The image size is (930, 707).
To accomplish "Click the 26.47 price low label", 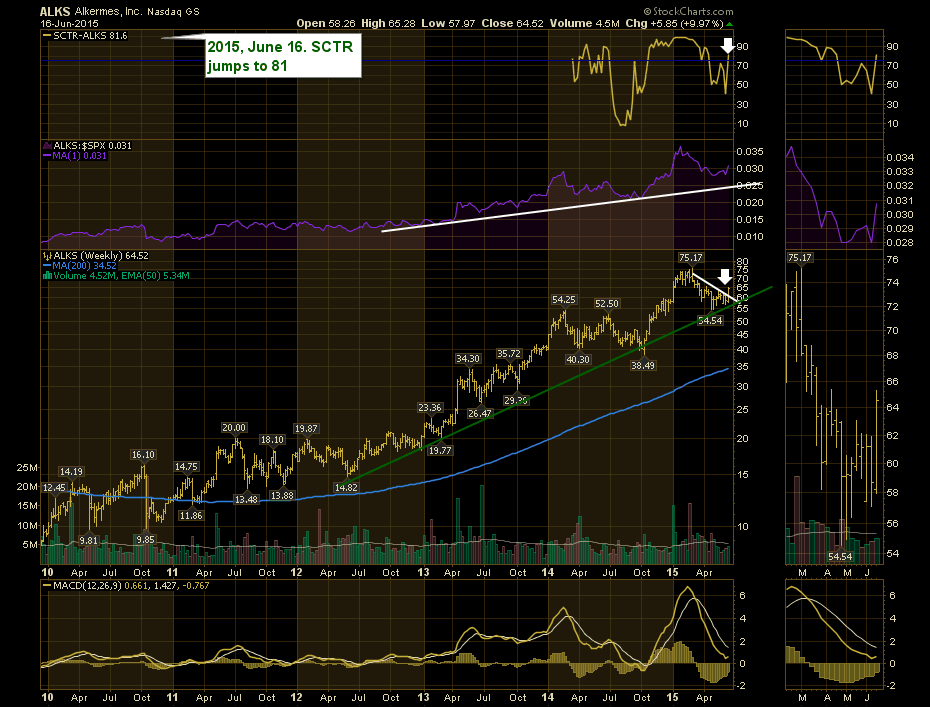I will click(x=479, y=413).
